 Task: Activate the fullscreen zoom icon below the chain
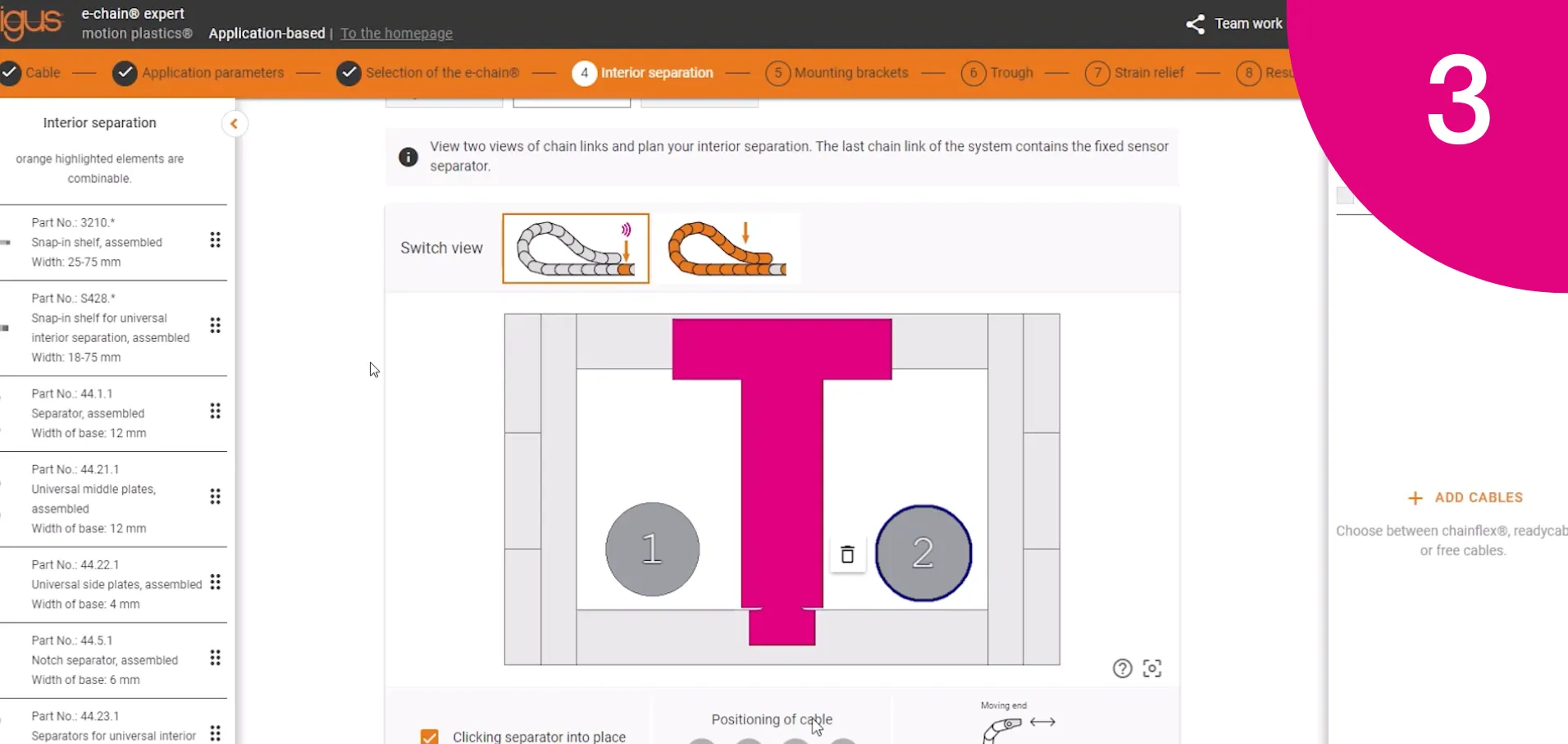pyautogui.click(x=1151, y=668)
